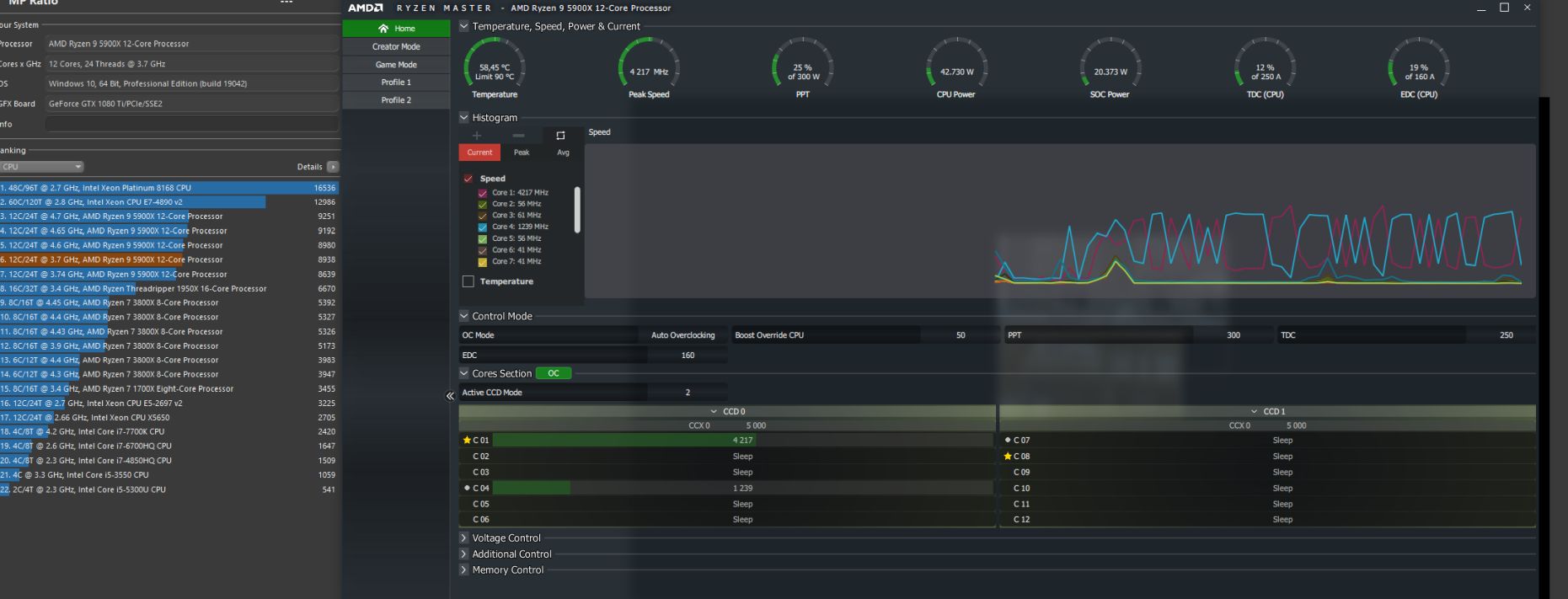Switch to Creator Mode profile
Screen dimensions: 1568x599
tap(396, 46)
